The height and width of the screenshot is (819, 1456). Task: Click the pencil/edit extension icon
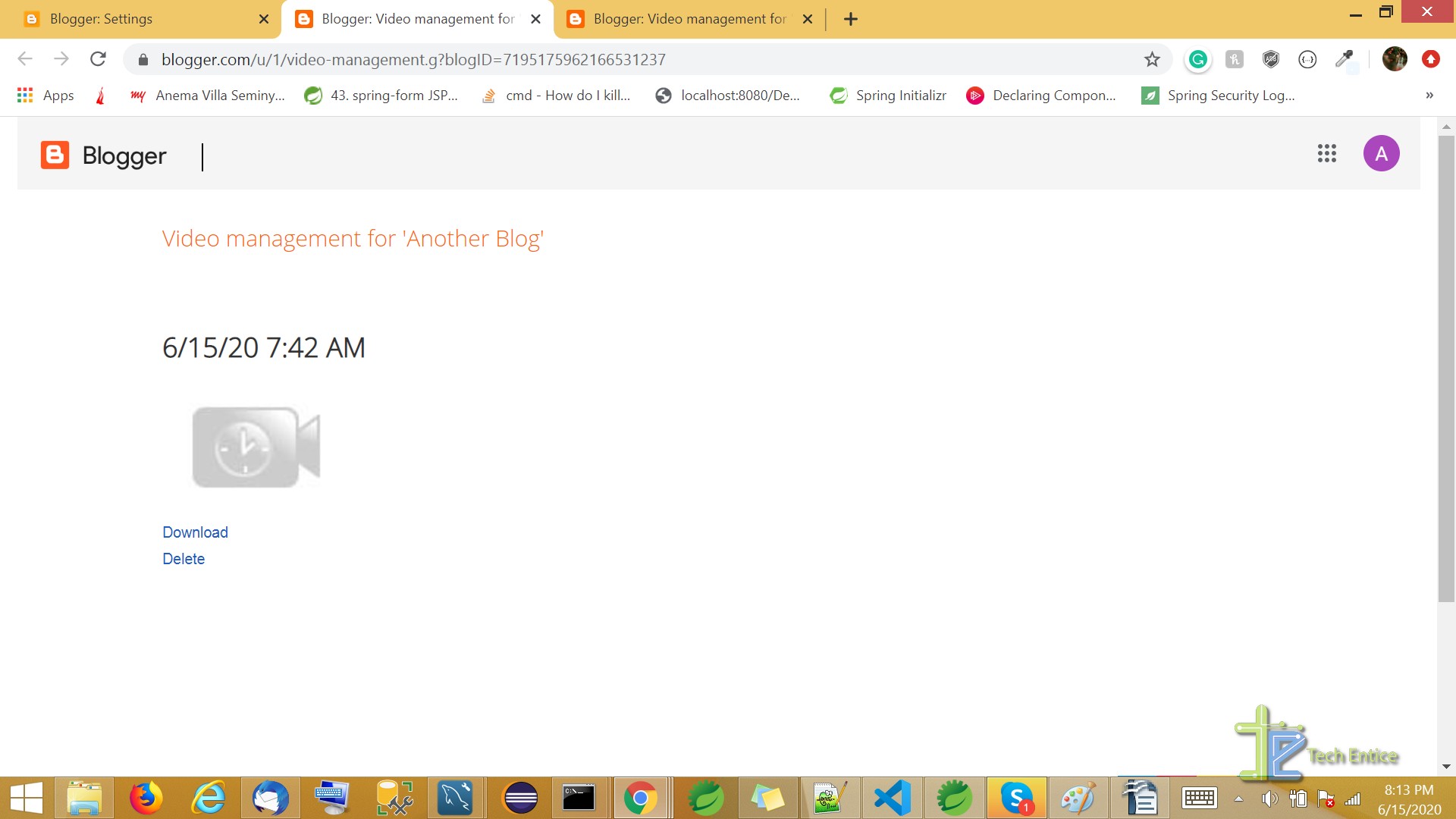[x=1343, y=59]
